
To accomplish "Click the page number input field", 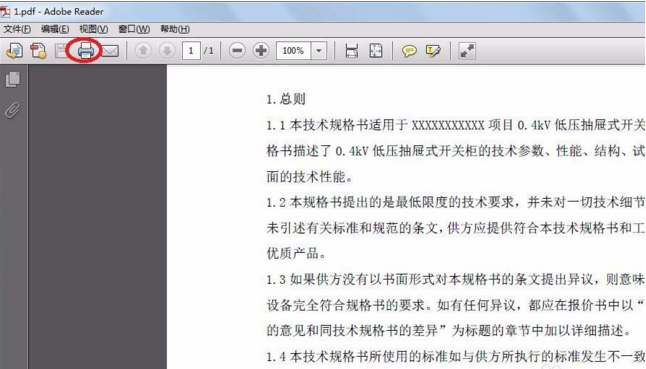I will tap(191, 51).
